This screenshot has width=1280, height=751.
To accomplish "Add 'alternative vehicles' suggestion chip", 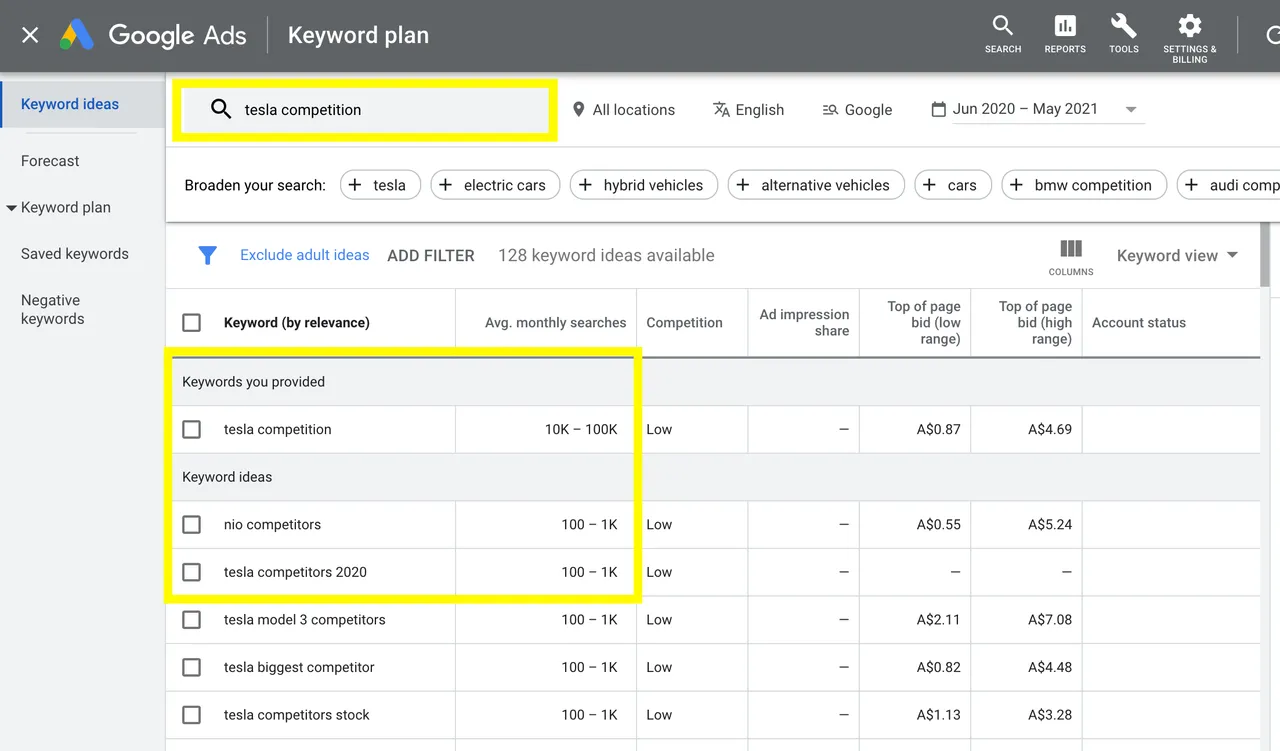I will click(816, 185).
